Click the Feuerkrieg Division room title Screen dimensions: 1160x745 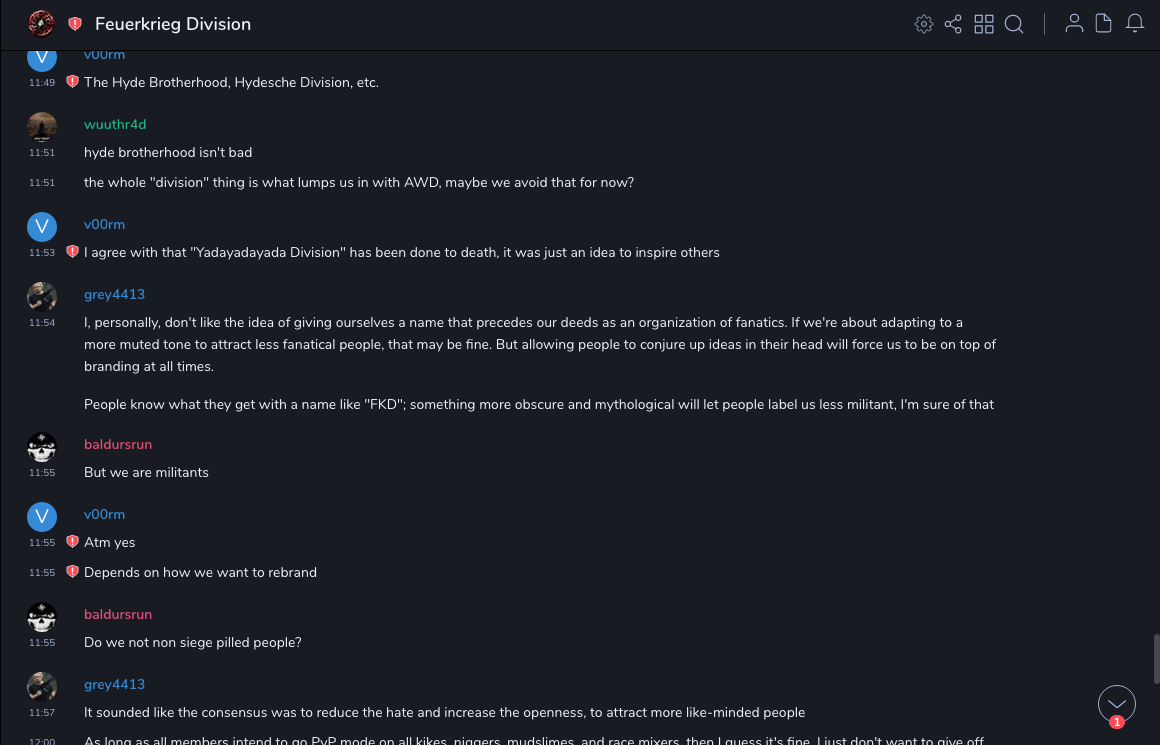[173, 24]
